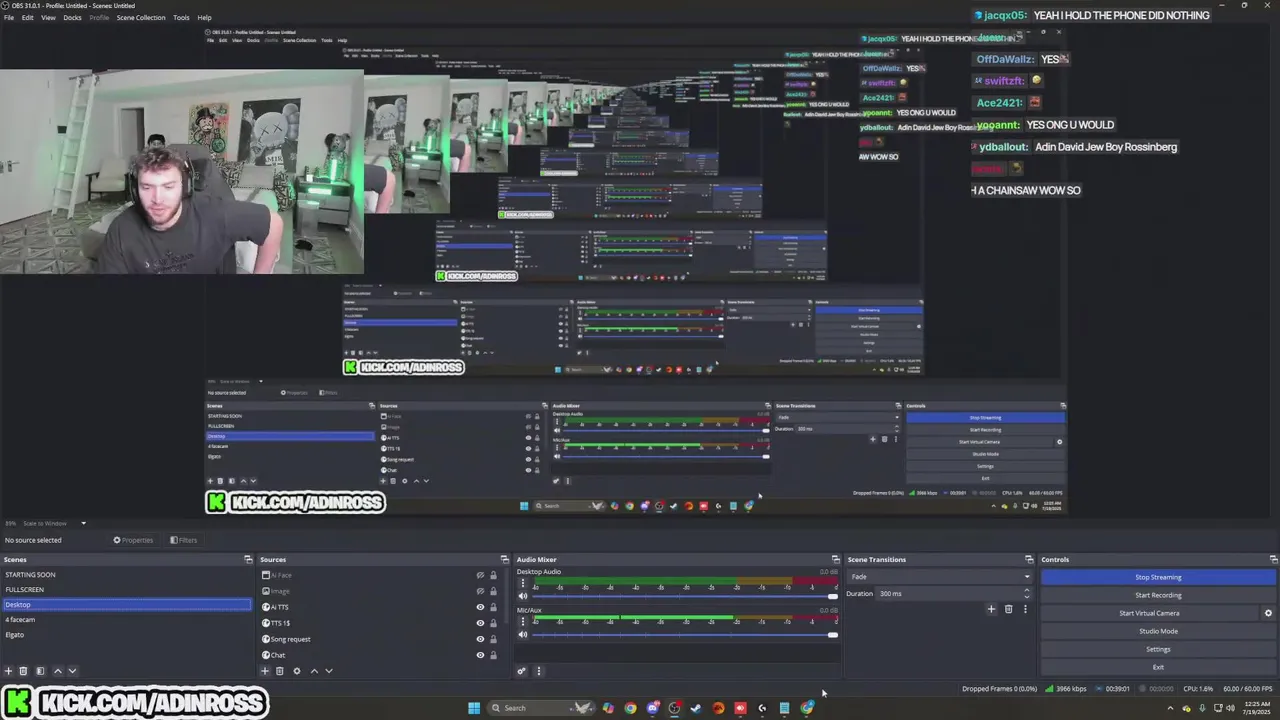This screenshot has width=1280, height=720.
Task: Open the Audio Mixer menu dots beside the gears
Action: [538, 671]
